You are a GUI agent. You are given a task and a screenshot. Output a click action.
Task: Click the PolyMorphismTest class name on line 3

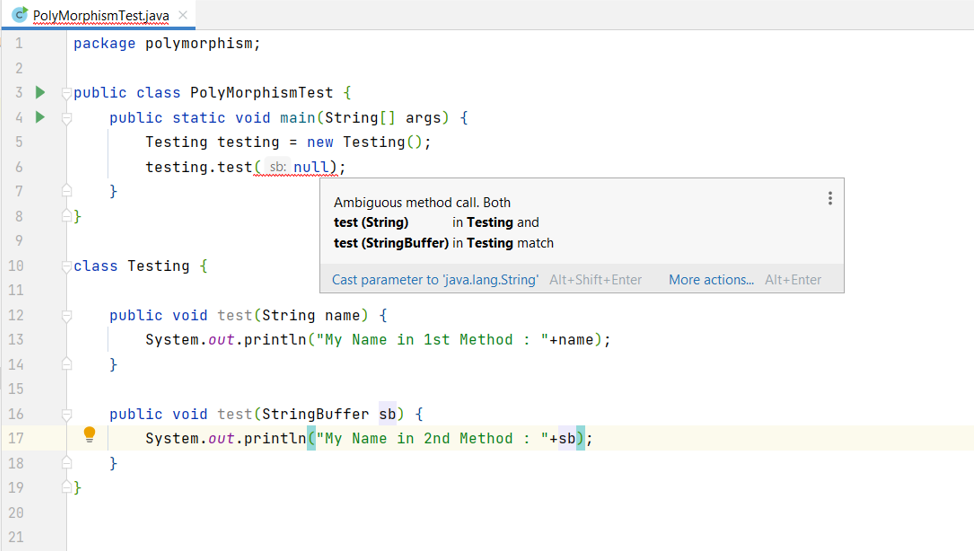(x=262, y=93)
